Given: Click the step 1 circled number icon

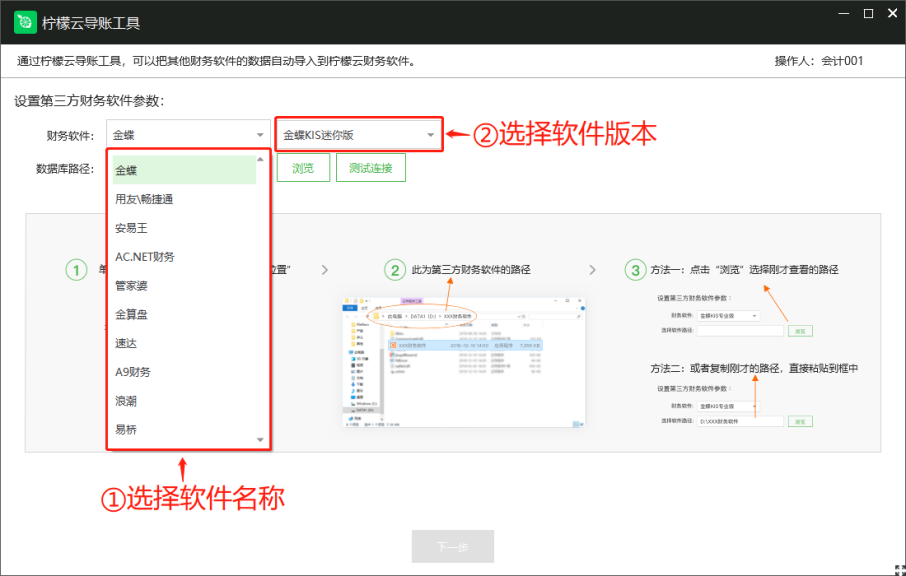Looking at the screenshot, I should click(x=76, y=270).
